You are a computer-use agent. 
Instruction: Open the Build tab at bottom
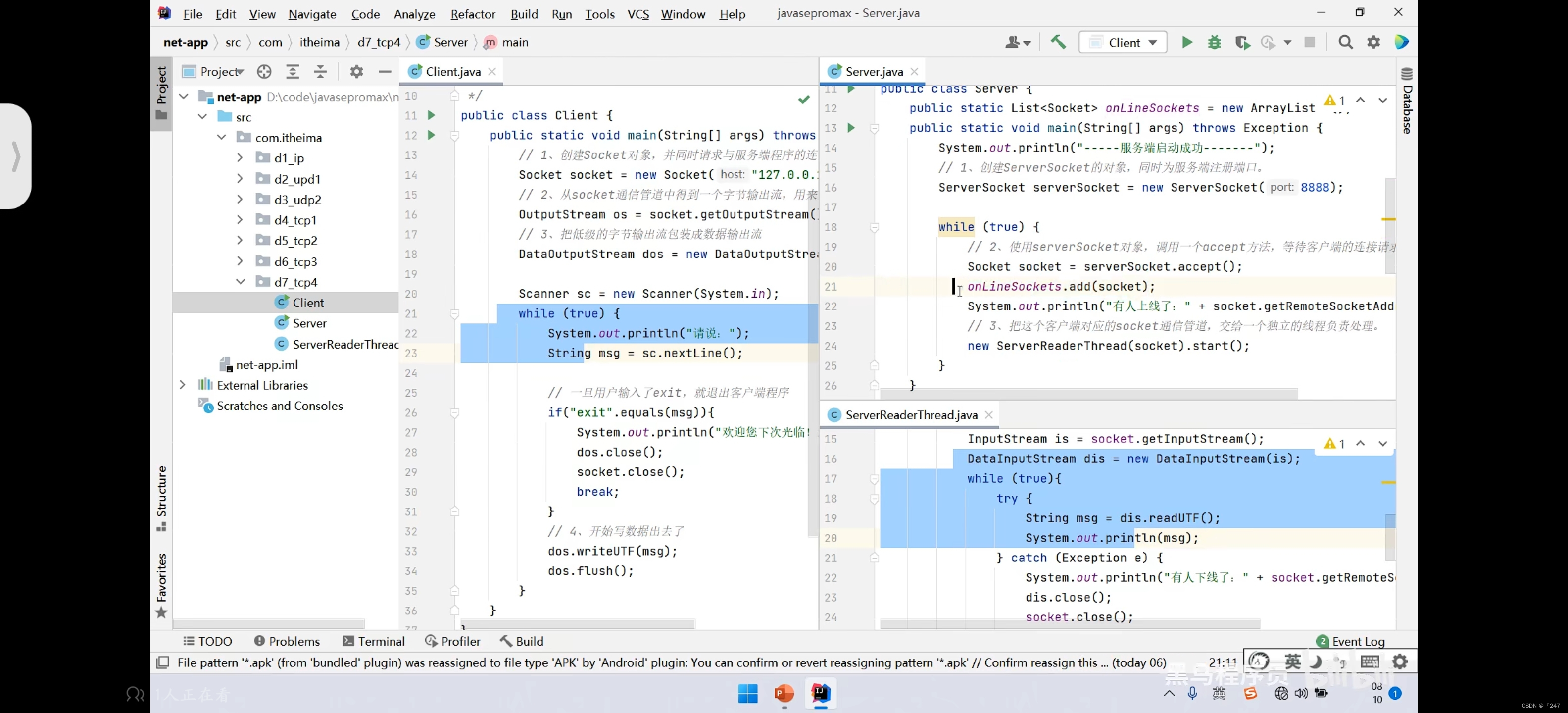click(x=528, y=641)
